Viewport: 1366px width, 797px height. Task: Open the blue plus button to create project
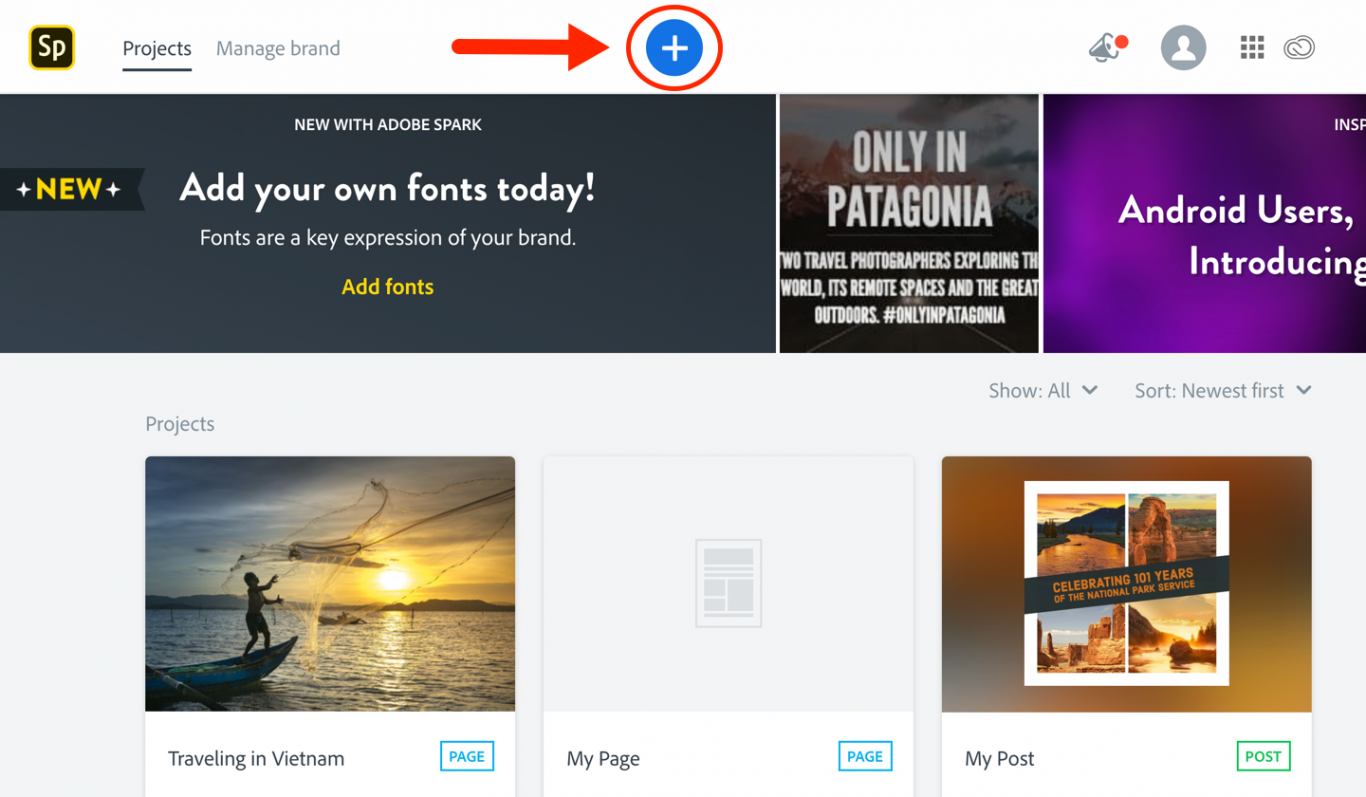[x=674, y=48]
